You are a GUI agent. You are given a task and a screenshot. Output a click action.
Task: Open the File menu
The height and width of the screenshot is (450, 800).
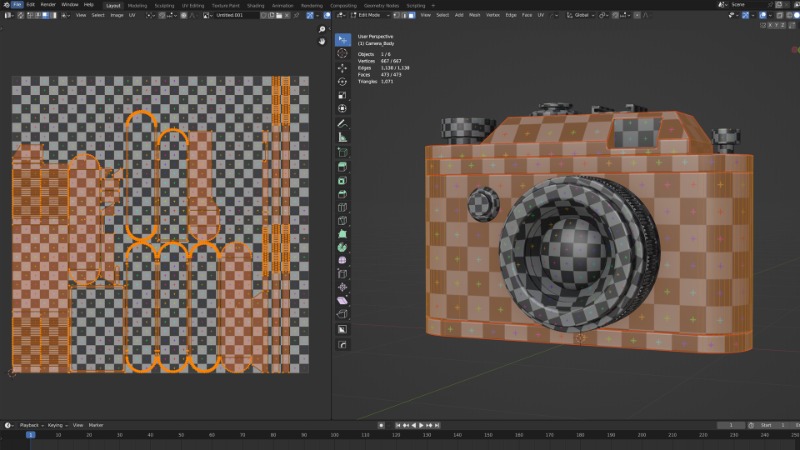pos(18,5)
